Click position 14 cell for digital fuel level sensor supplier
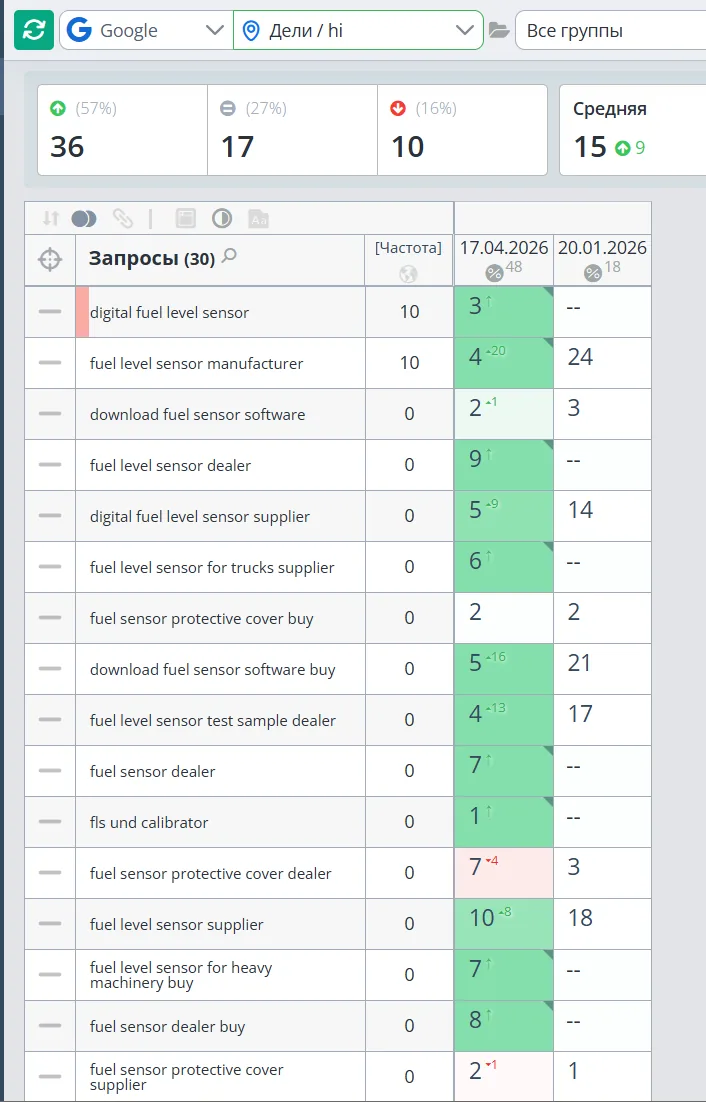This screenshot has width=706, height=1102. [x=602, y=515]
